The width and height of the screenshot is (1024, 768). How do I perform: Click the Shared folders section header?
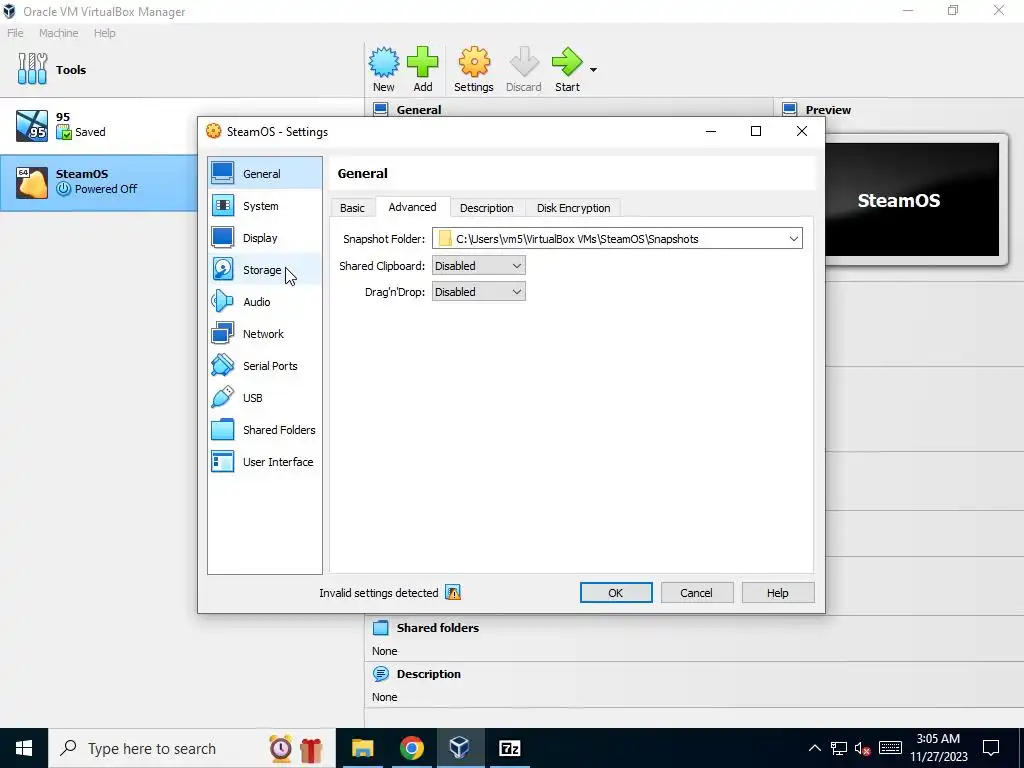point(438,628)
